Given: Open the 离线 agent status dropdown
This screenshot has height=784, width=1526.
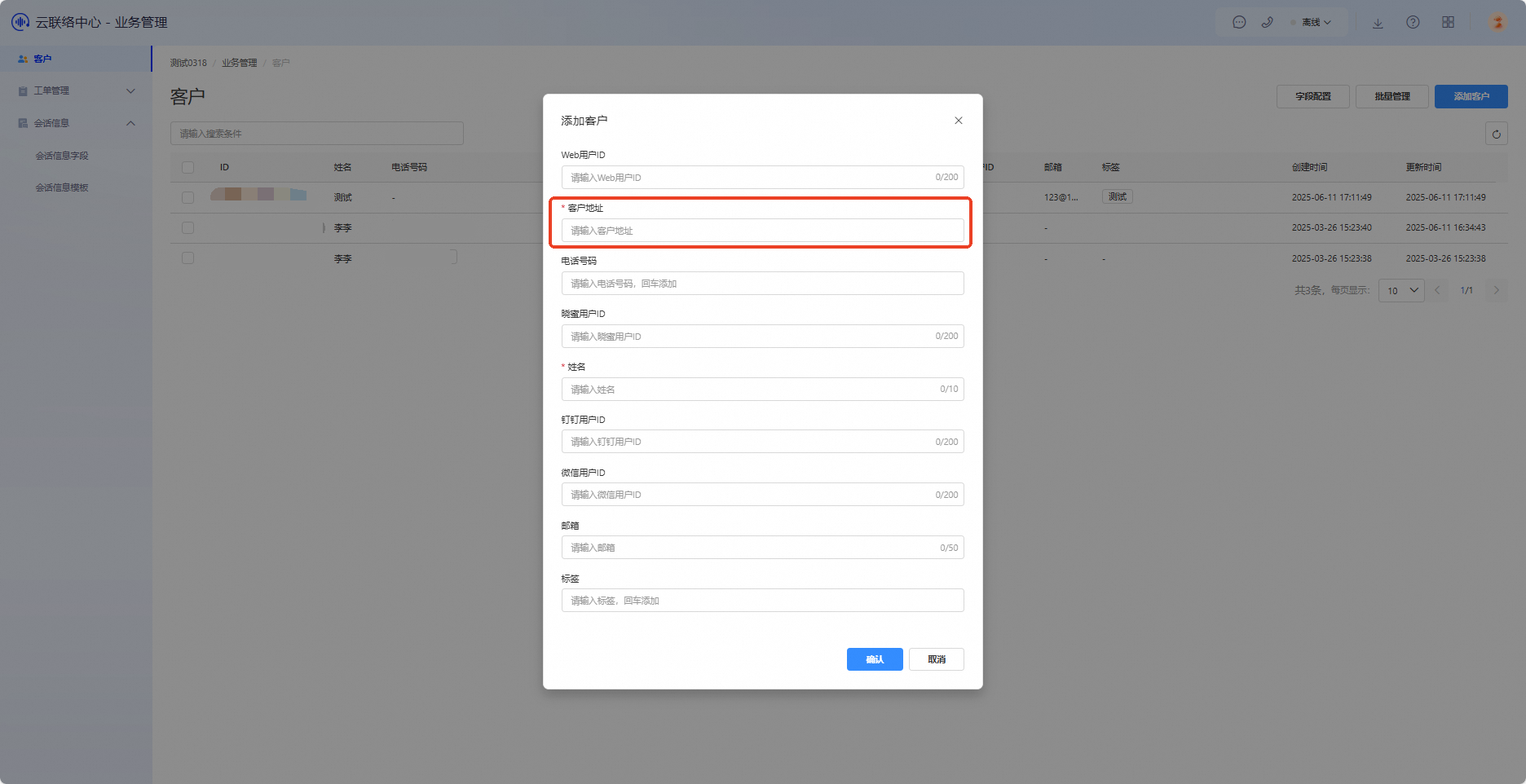Looking at the screenshot, I should (1311, 23).
